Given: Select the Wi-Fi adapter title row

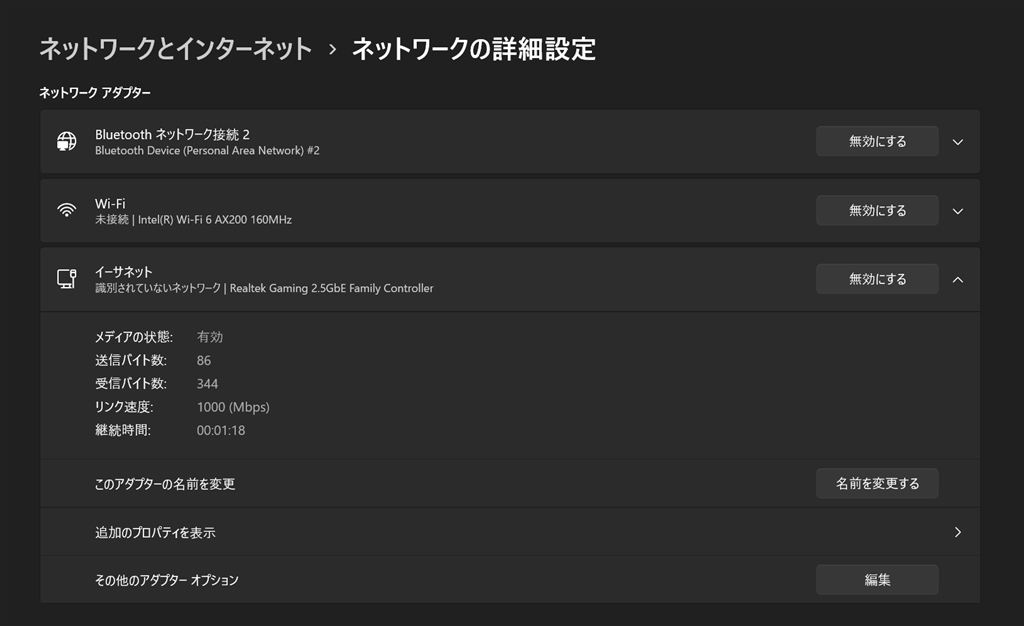Looking at the screenshot, I should tap(110, 203).
